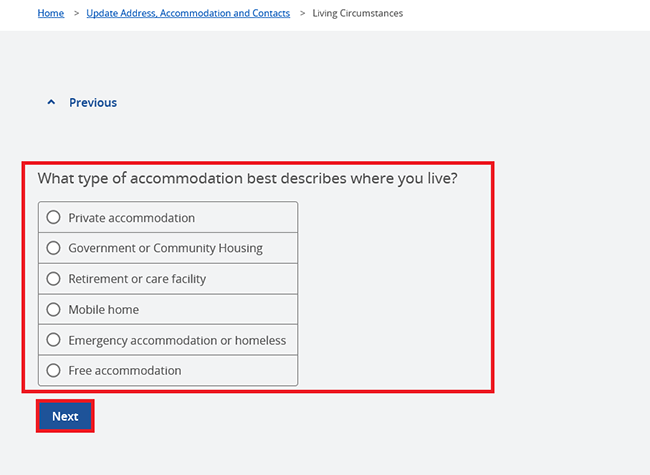Select the Private accommodation radio button
This screenshot has width=650, height=475.
[x=54, y=218]
